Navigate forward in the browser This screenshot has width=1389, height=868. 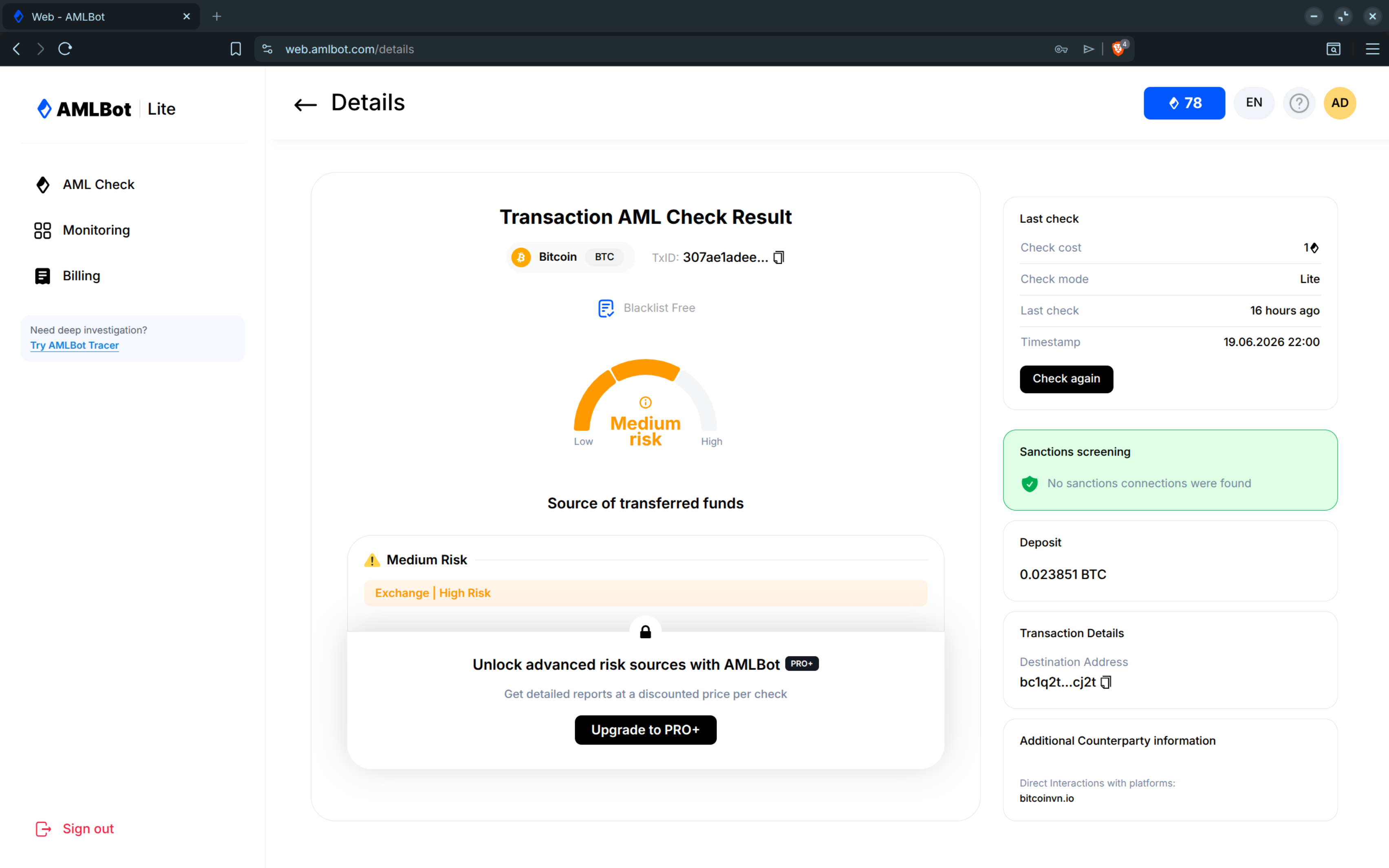[x=40, y=49]
